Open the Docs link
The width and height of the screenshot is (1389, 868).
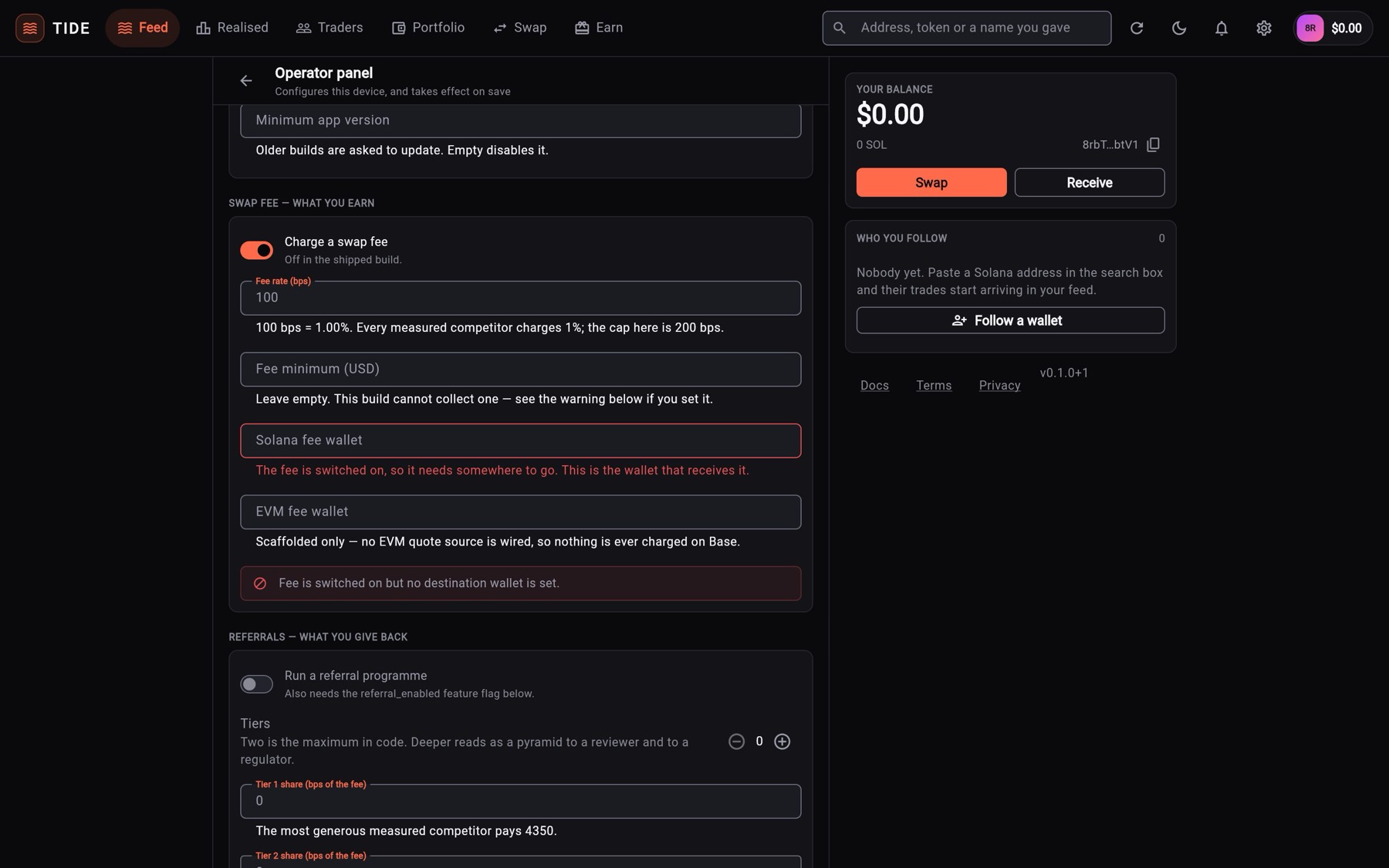tap(874, 385)
